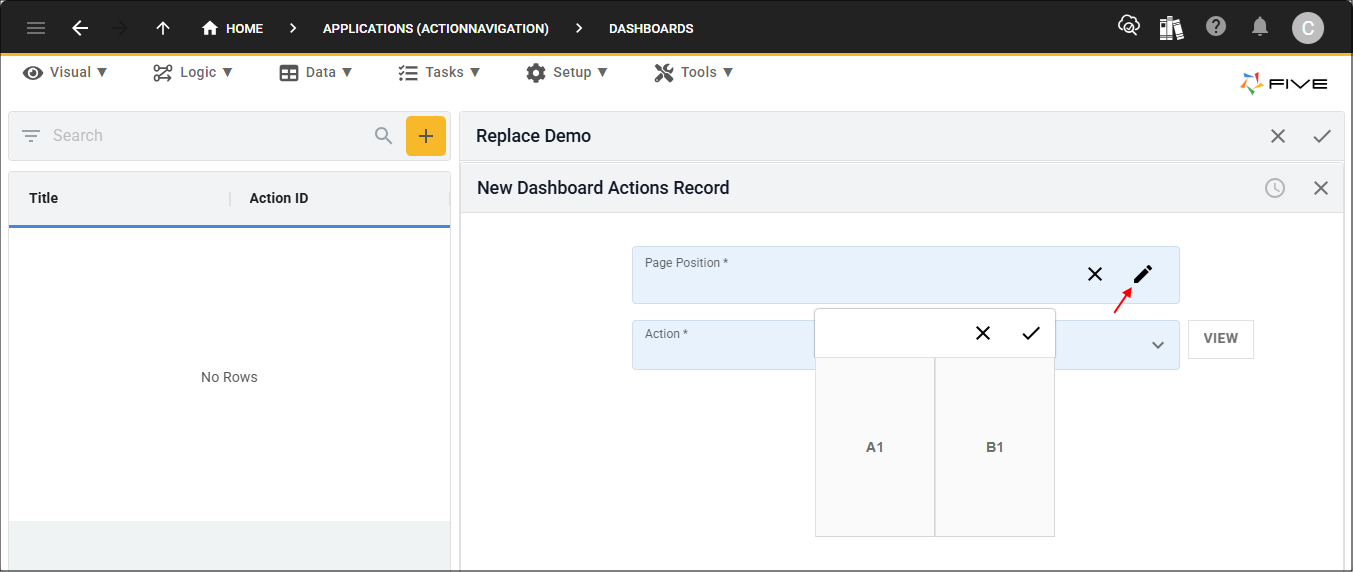Expand the Data dropdown menu
The height and width of the screenshot is (572, 1353).
pyautogui.click(x=316, y=72)
